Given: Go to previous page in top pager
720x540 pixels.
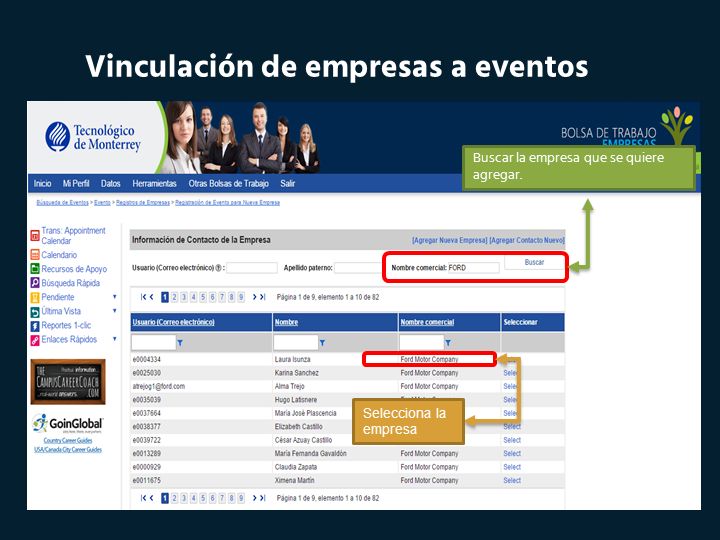Looking at the screenshot, I should coord(152,297).
